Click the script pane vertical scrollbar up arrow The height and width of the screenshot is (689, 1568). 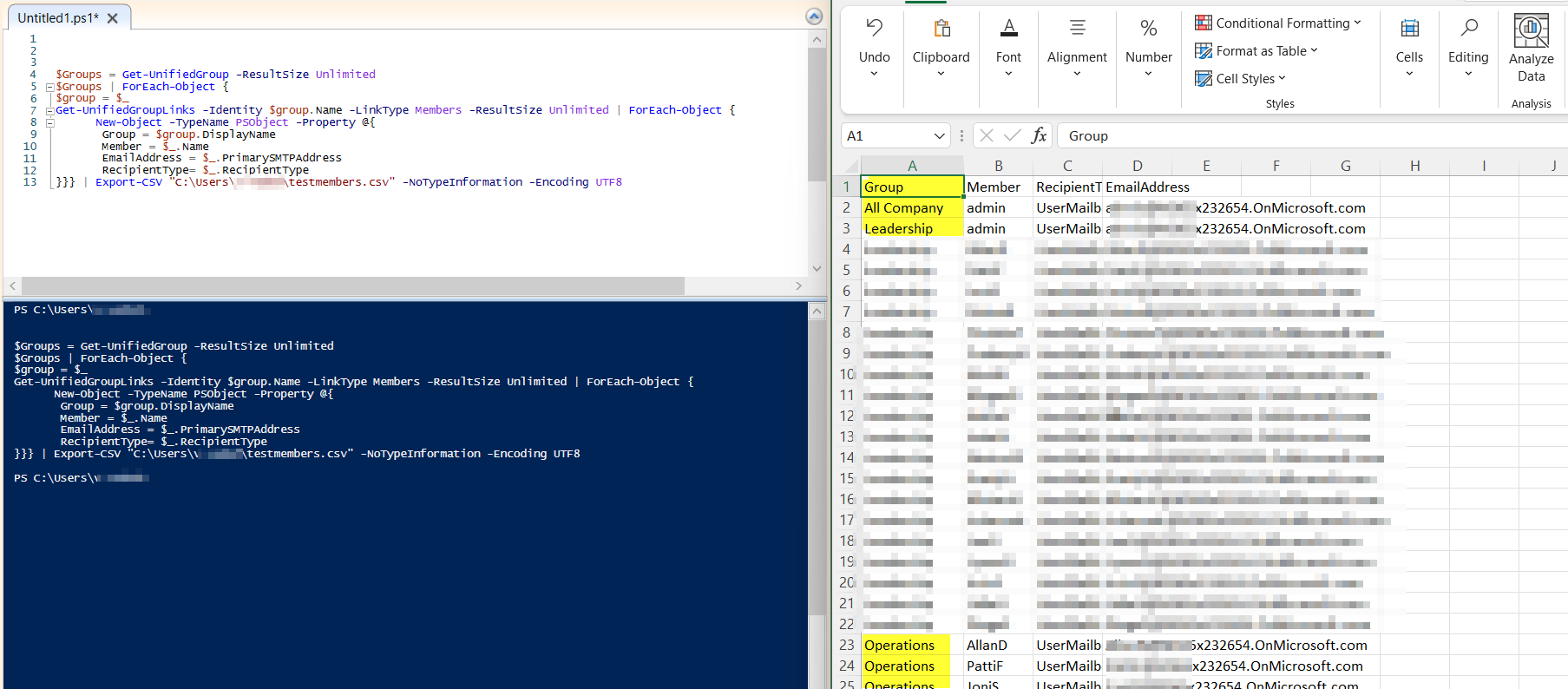817,39
